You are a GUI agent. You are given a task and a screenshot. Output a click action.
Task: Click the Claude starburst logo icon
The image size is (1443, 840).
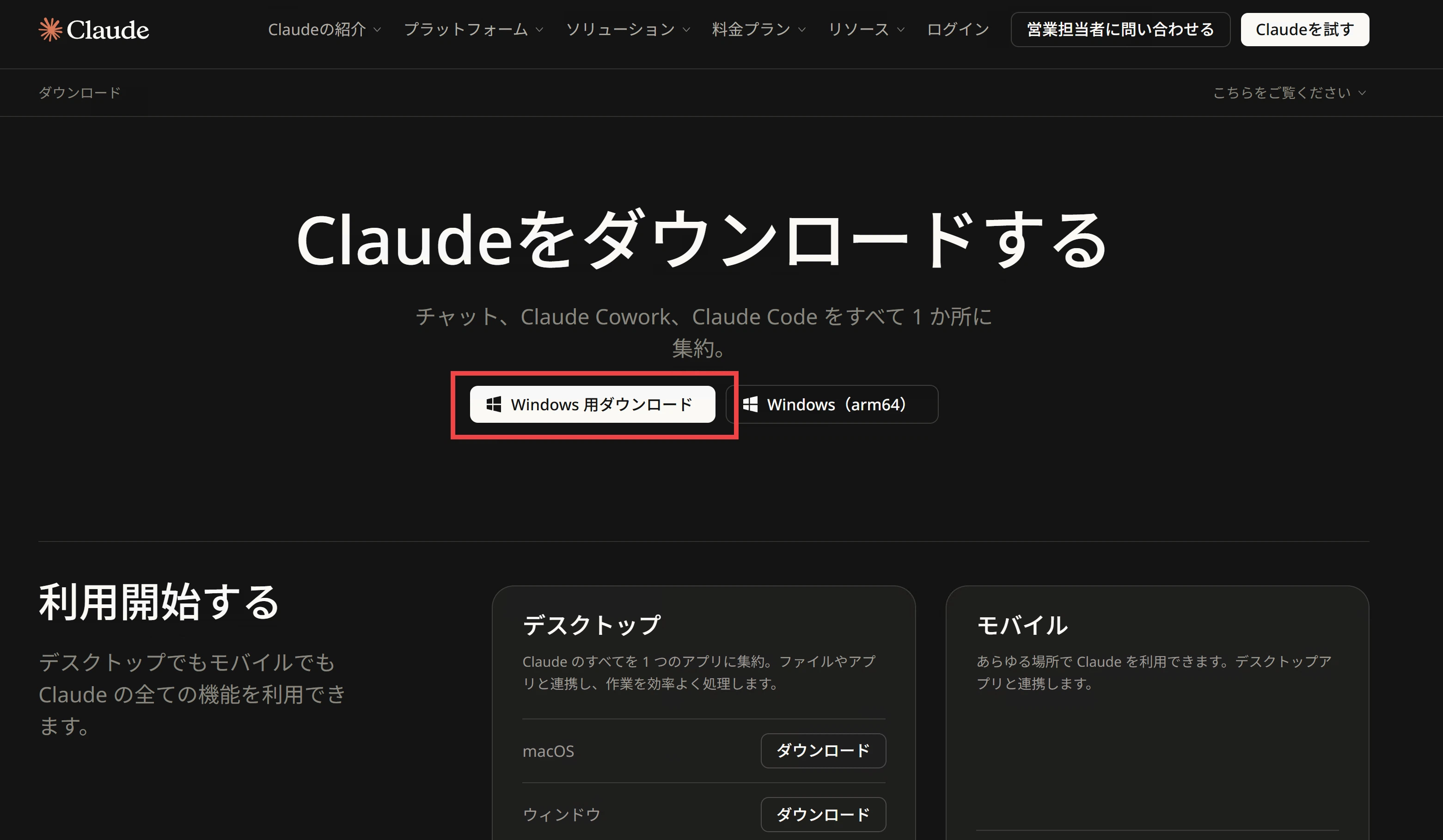(50, 29)
